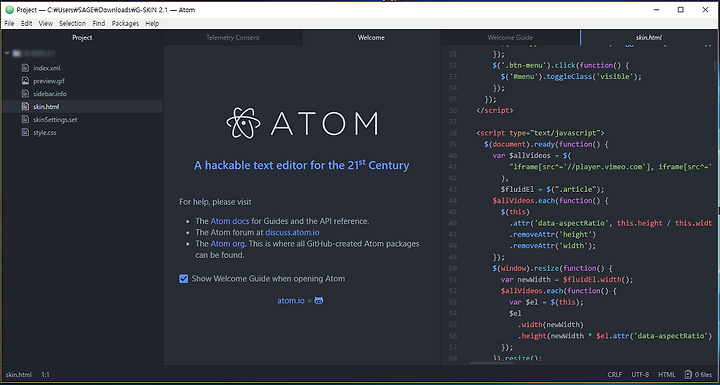This screenshot has height=385, width=720.
Task: Open the 0 files git status indicator
Action: 698,374
